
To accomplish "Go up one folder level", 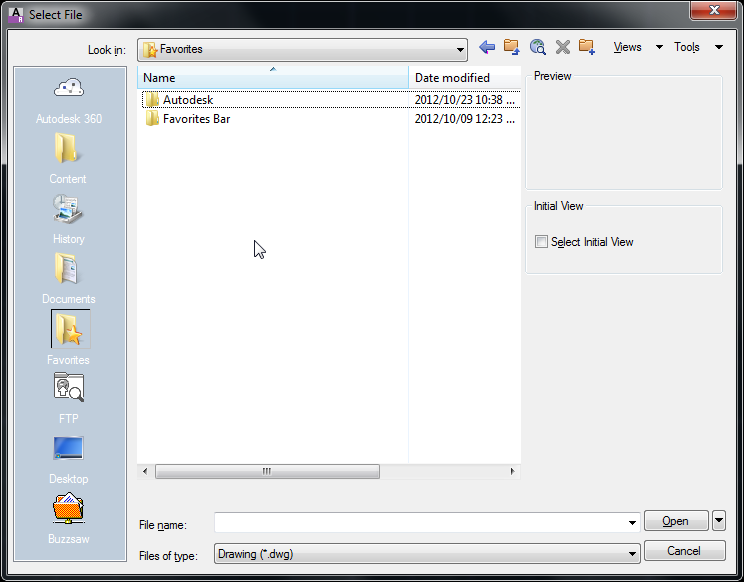I will click(512, 47).
